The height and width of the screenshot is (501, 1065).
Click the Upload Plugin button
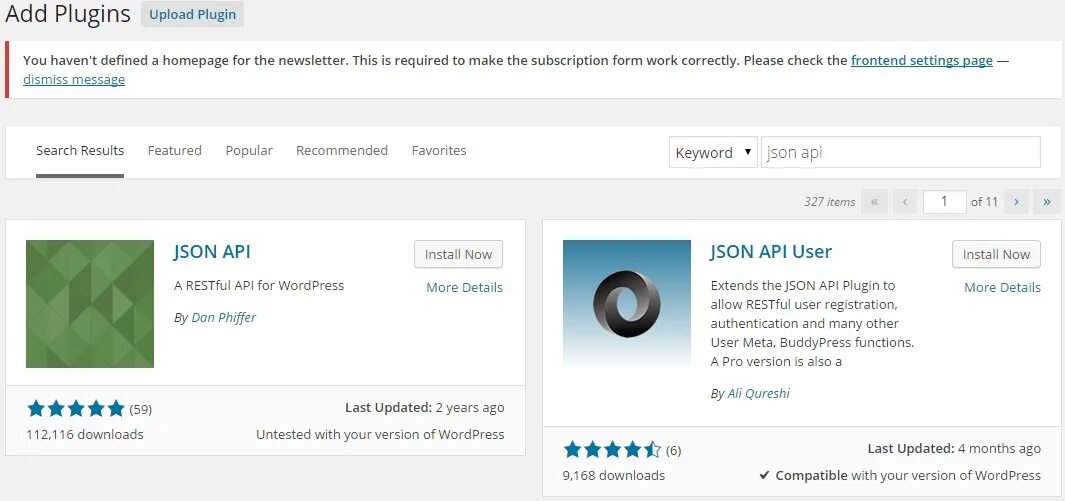[193, 14]
